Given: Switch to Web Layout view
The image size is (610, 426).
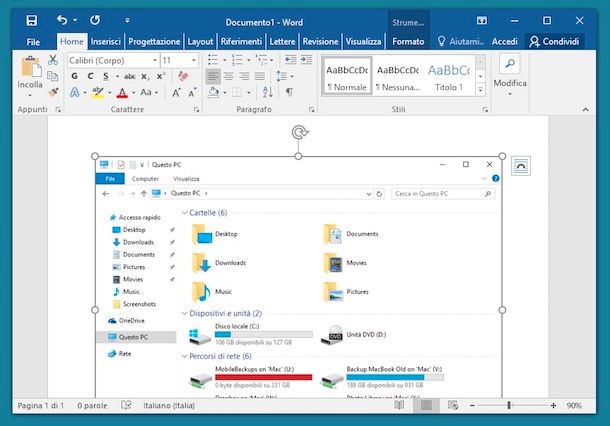Looking at the screenshot, I should point(453,405).
